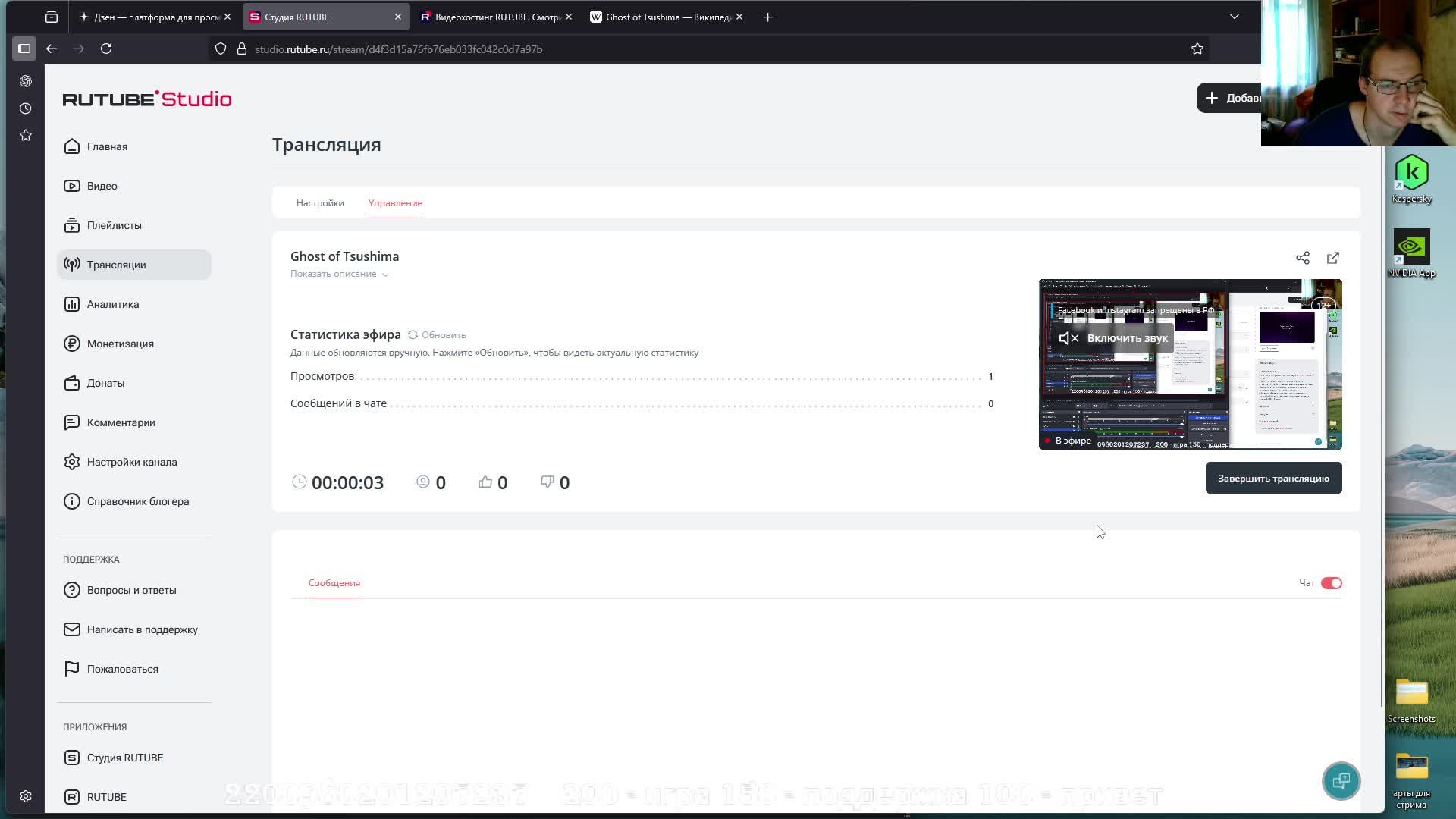Go to Донаты in sidebar
This screenshot has width=1456, height=819.
tap(105, 383)
